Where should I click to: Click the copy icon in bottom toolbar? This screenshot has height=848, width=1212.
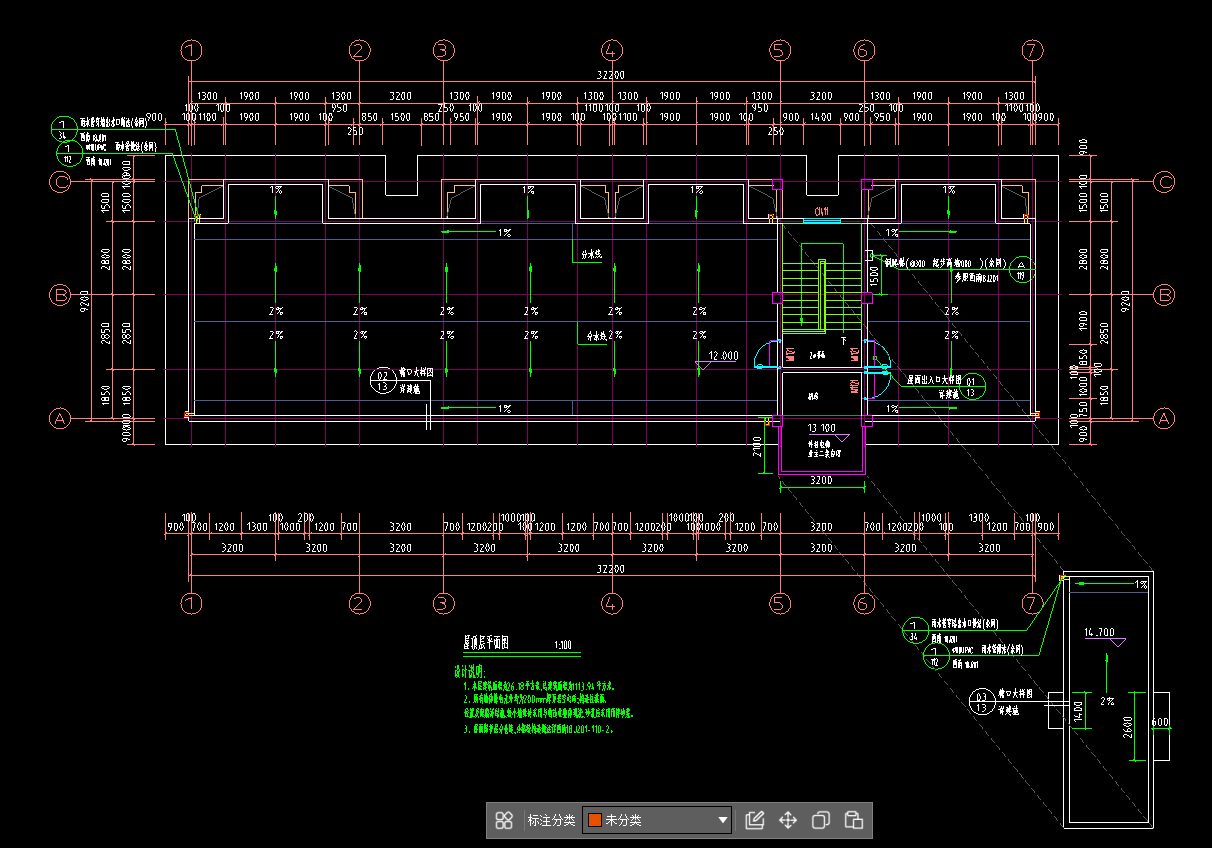[x=821, y=821]
